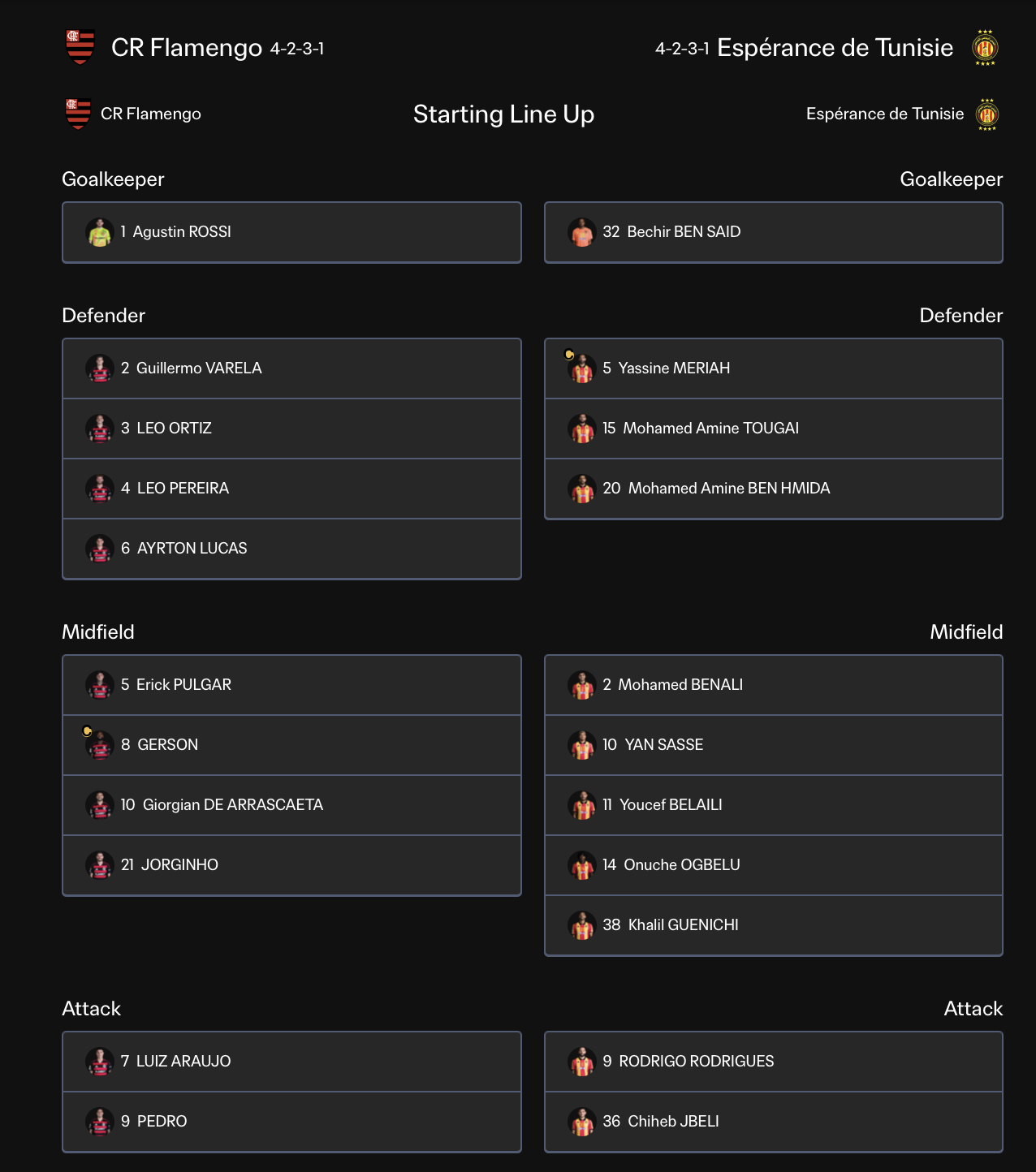Open the Espérance de Tunisie team title
Screen dimensions: 1036x1172
[835, 48]
